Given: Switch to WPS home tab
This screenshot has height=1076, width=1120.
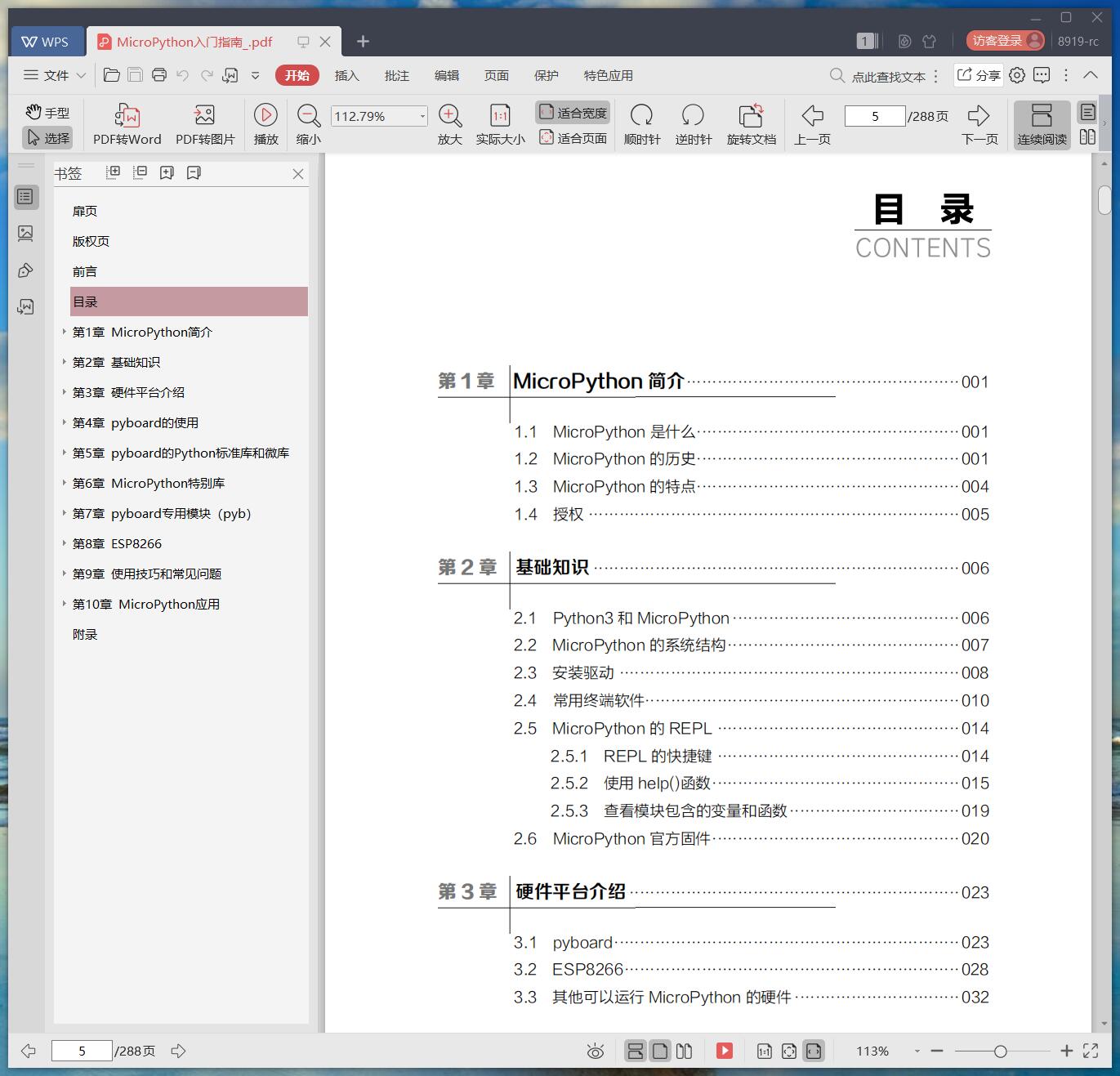Looking at the screenshot, I should [x=46, y=41].
